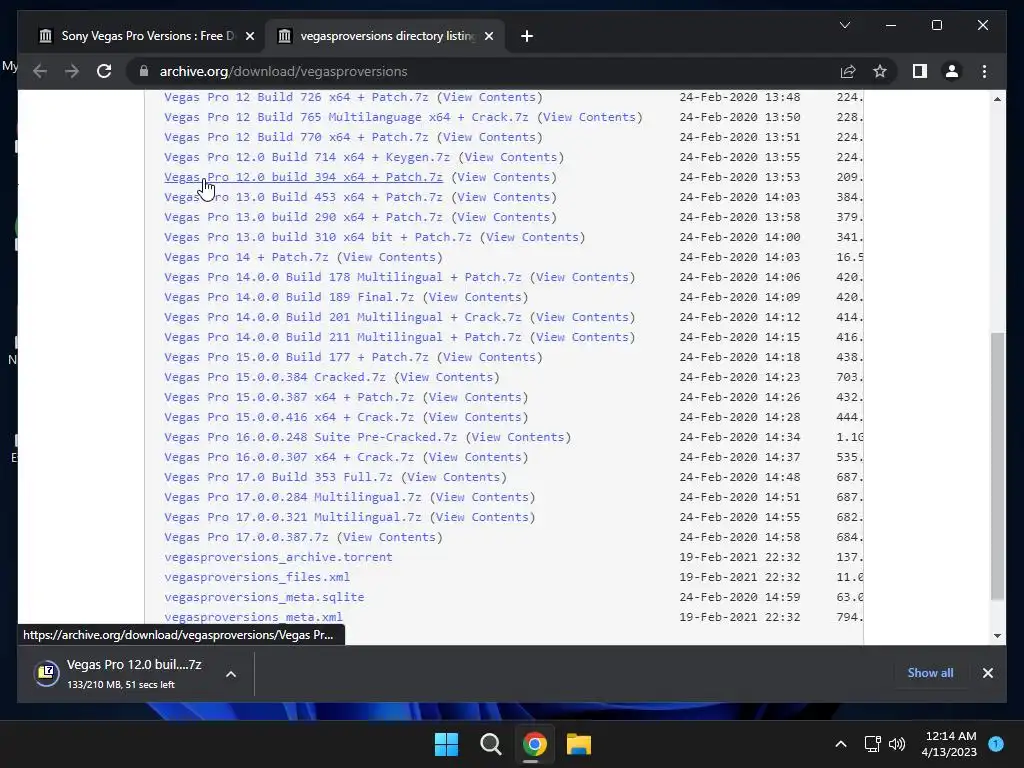Open clock and calendar flyout
The height and width of the screenshot is (768, 1024).
pos(950,744)
